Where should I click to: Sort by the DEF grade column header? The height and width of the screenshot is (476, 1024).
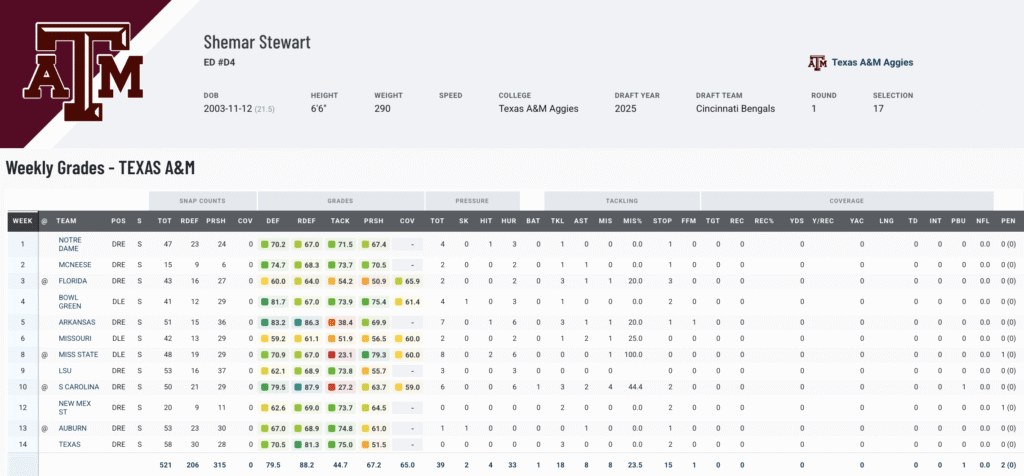click(x=273, y=221)
